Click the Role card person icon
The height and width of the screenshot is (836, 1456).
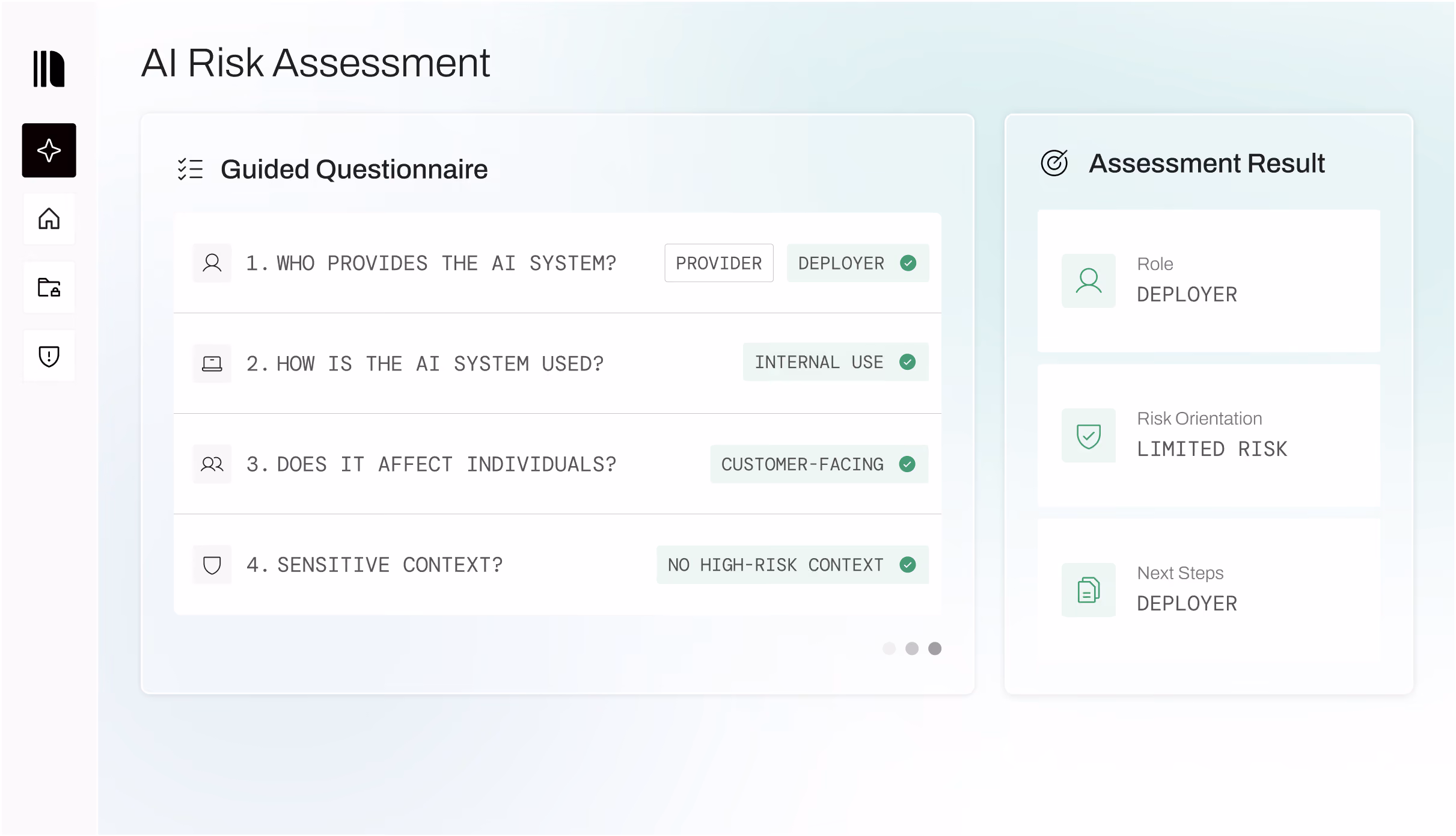coord(1088,281)
